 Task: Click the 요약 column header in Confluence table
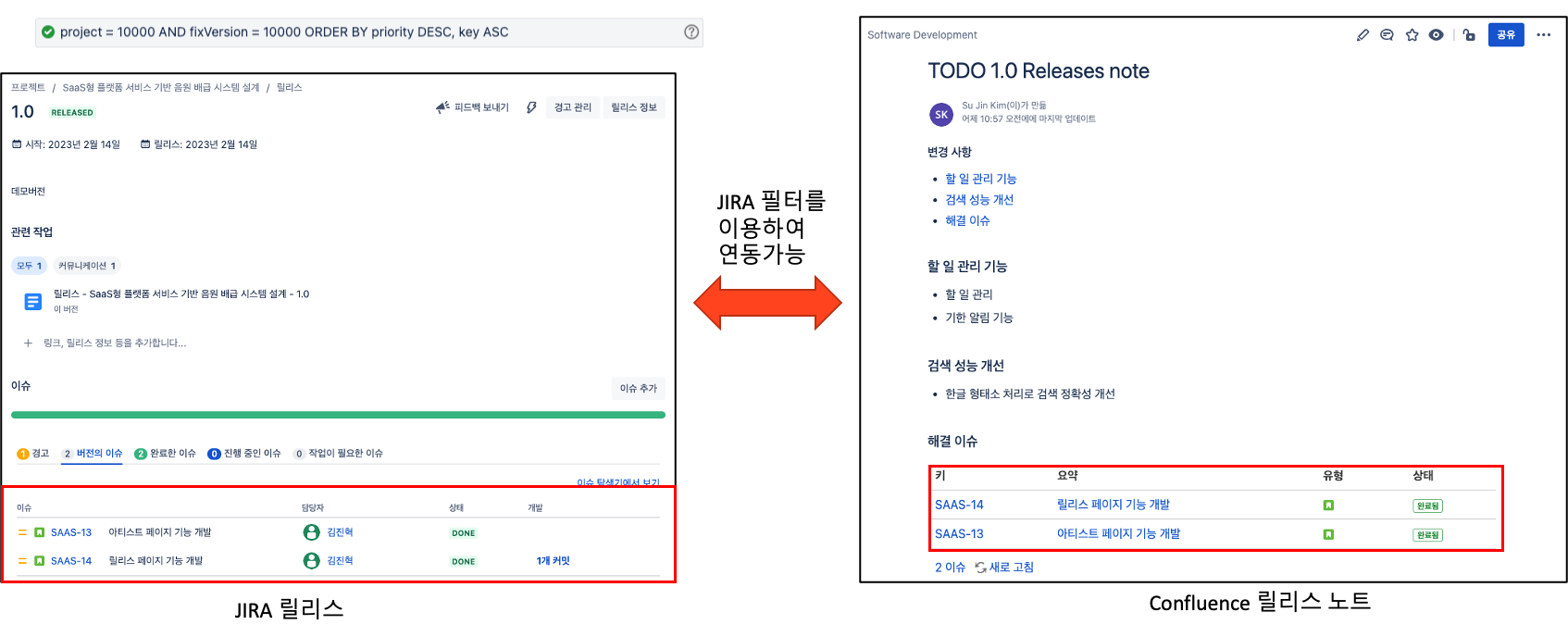click(1067, 476)
